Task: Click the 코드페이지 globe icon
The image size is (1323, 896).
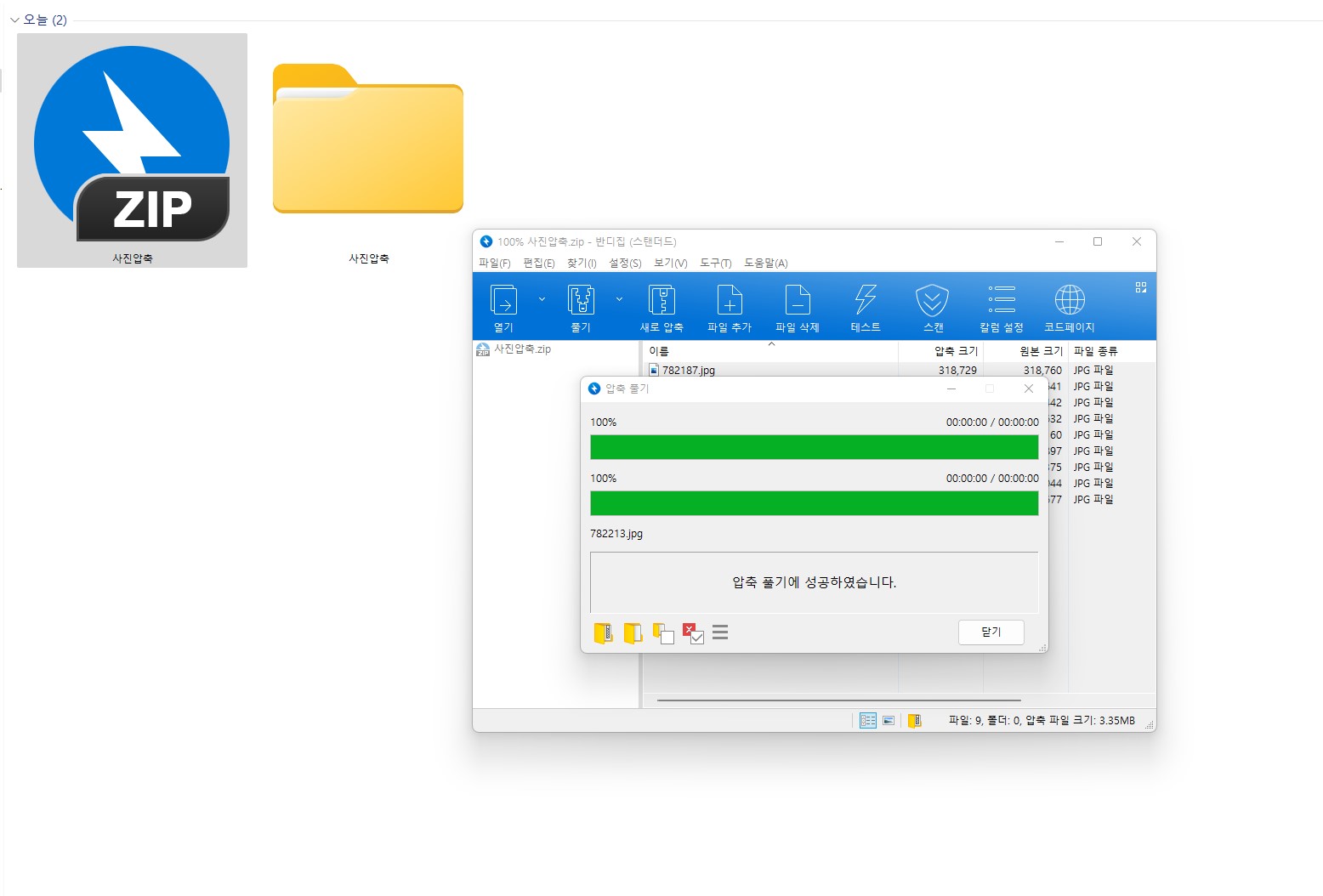Action: 1070,300
